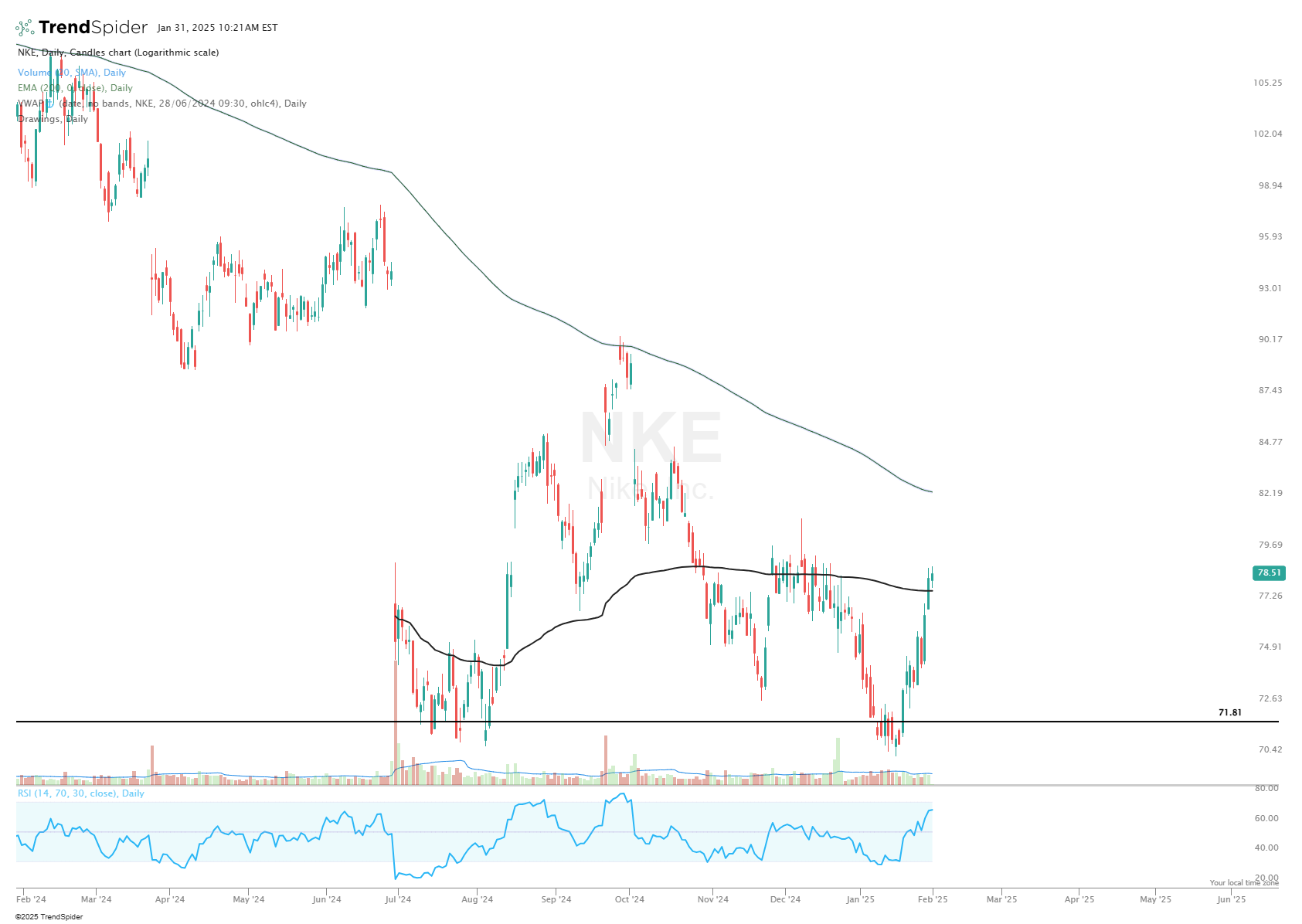The height and width of the screenshot is (924, 1302).
Task: Click the Nov '24 date axis label
Action: pyautogui.click(x=713, y=899)
